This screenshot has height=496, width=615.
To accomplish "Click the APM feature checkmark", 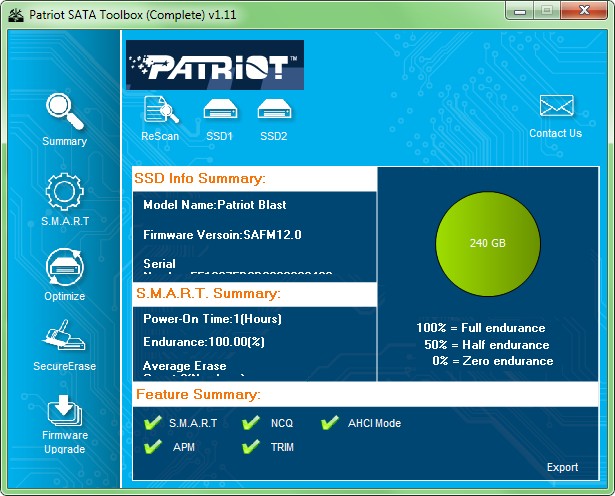I will [153, 447].
